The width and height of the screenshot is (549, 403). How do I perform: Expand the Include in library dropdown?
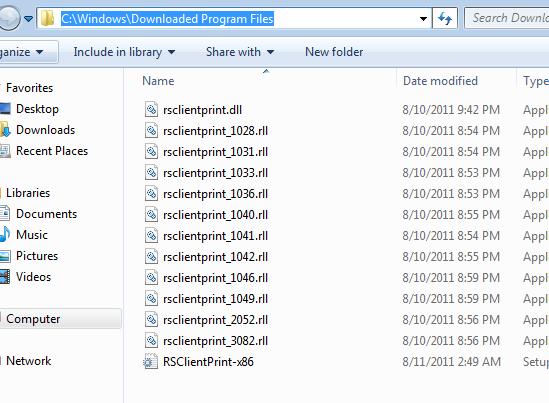tap(124, 52)
